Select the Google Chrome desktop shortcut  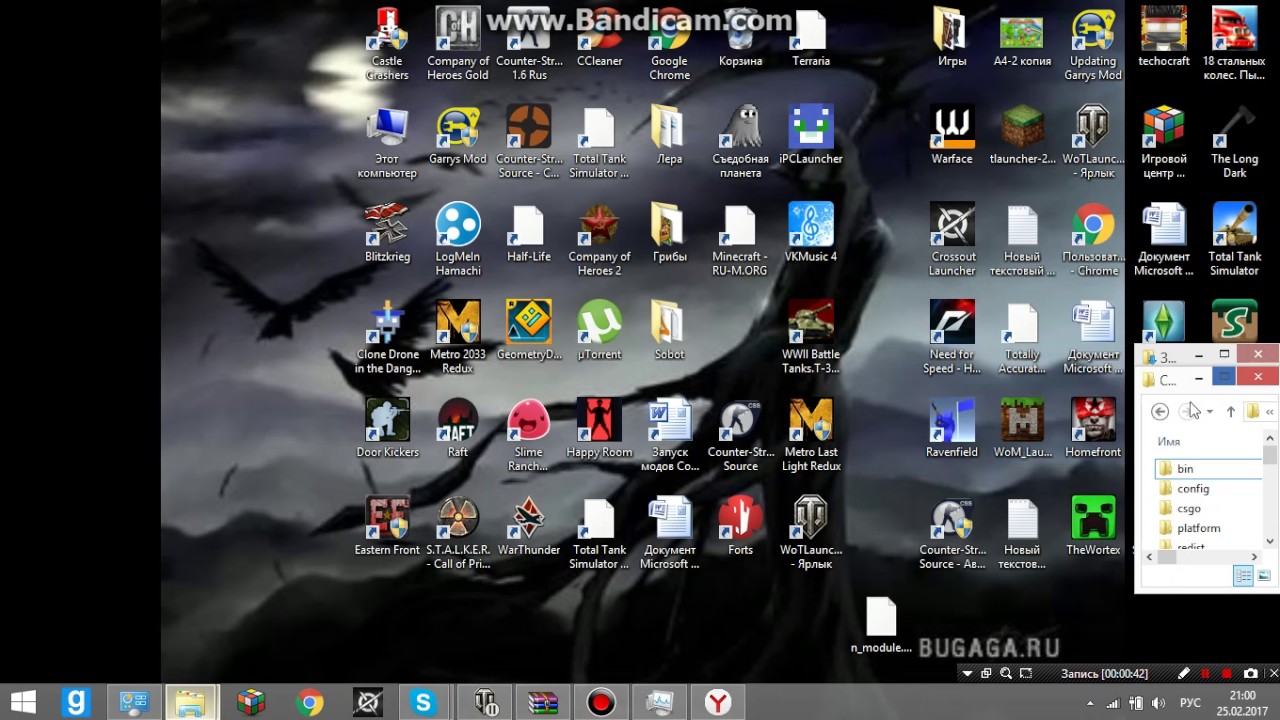tap(669, 45)
